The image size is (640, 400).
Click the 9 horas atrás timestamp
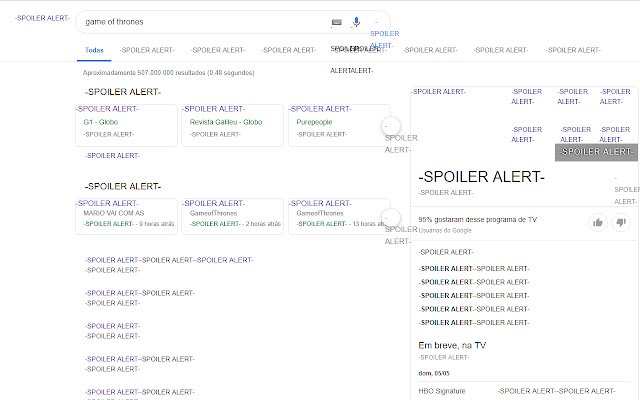coord(156,224)
